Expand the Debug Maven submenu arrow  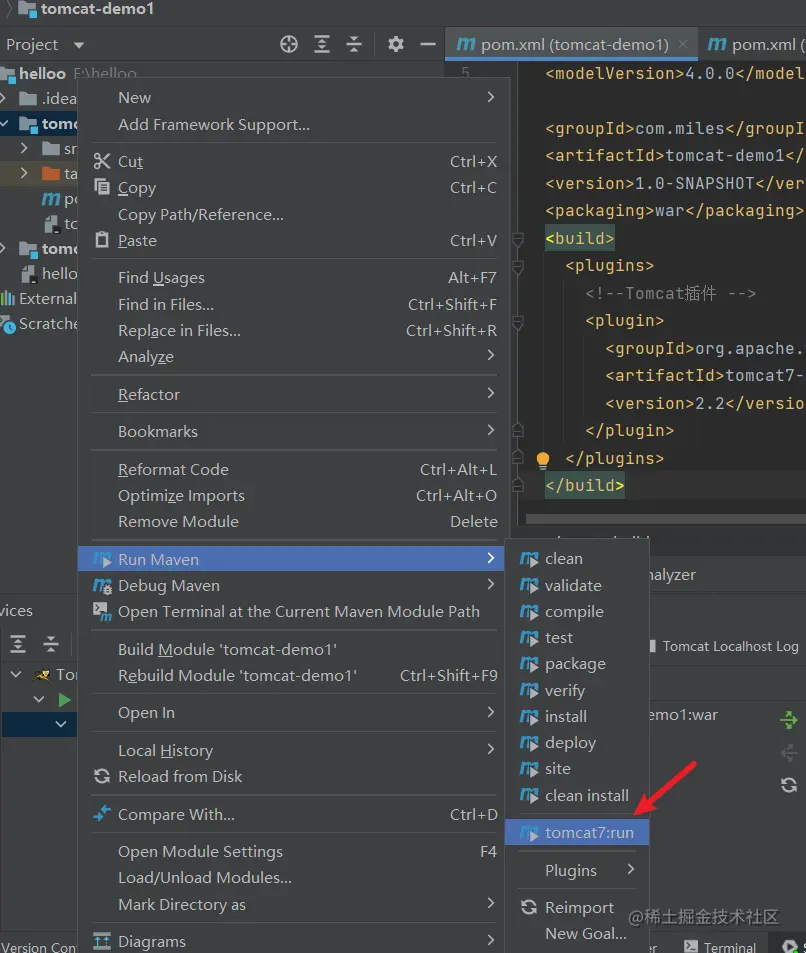(x=491, y=585)
